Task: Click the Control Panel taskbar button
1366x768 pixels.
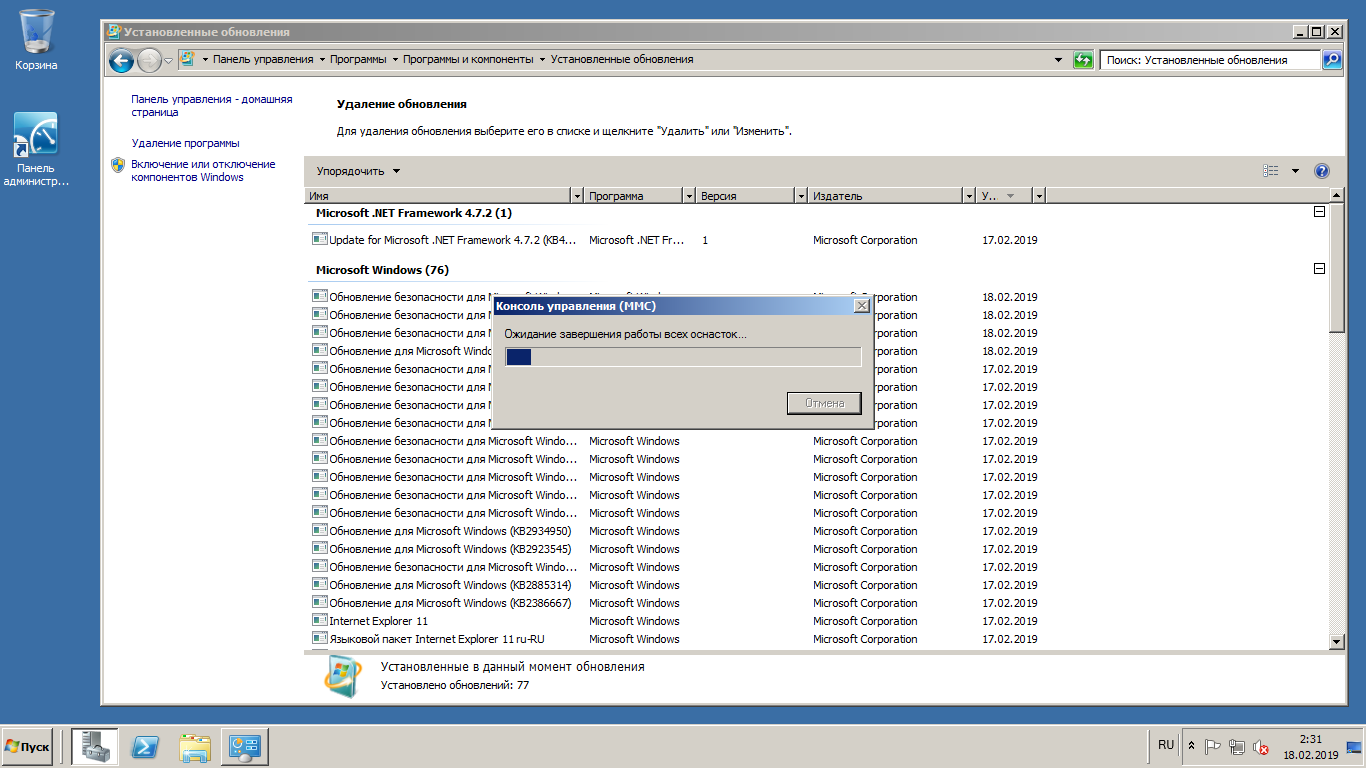Action: click(x=245, y=747)
